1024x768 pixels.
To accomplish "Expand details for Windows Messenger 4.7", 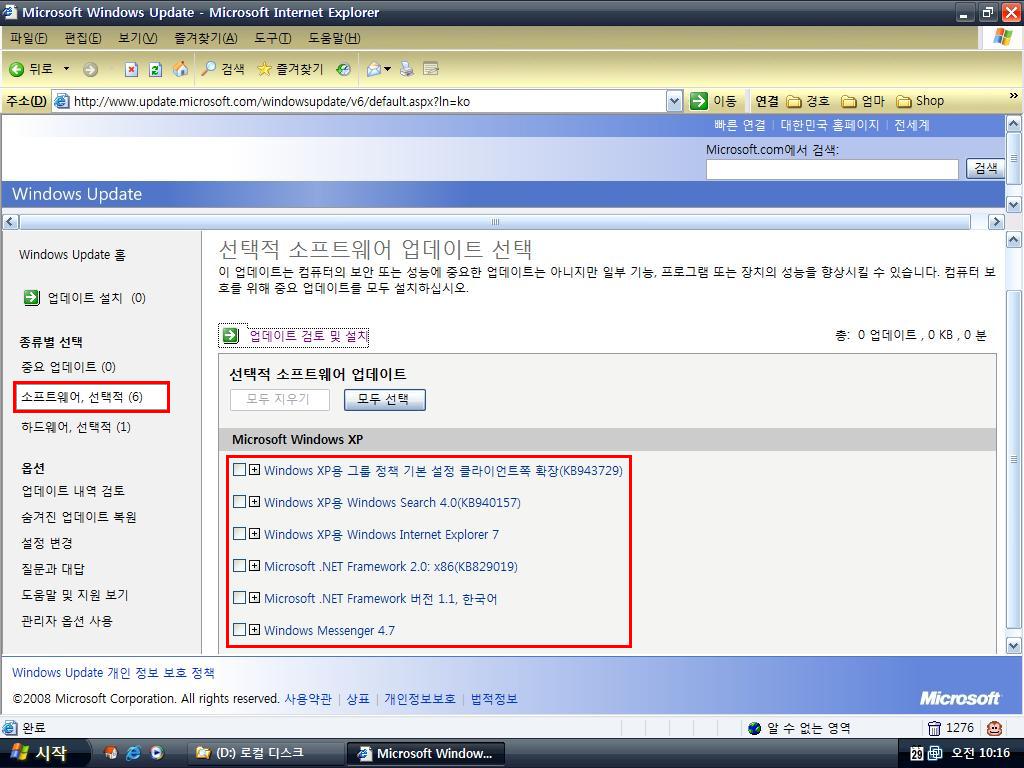I will (x=255, y=630).
